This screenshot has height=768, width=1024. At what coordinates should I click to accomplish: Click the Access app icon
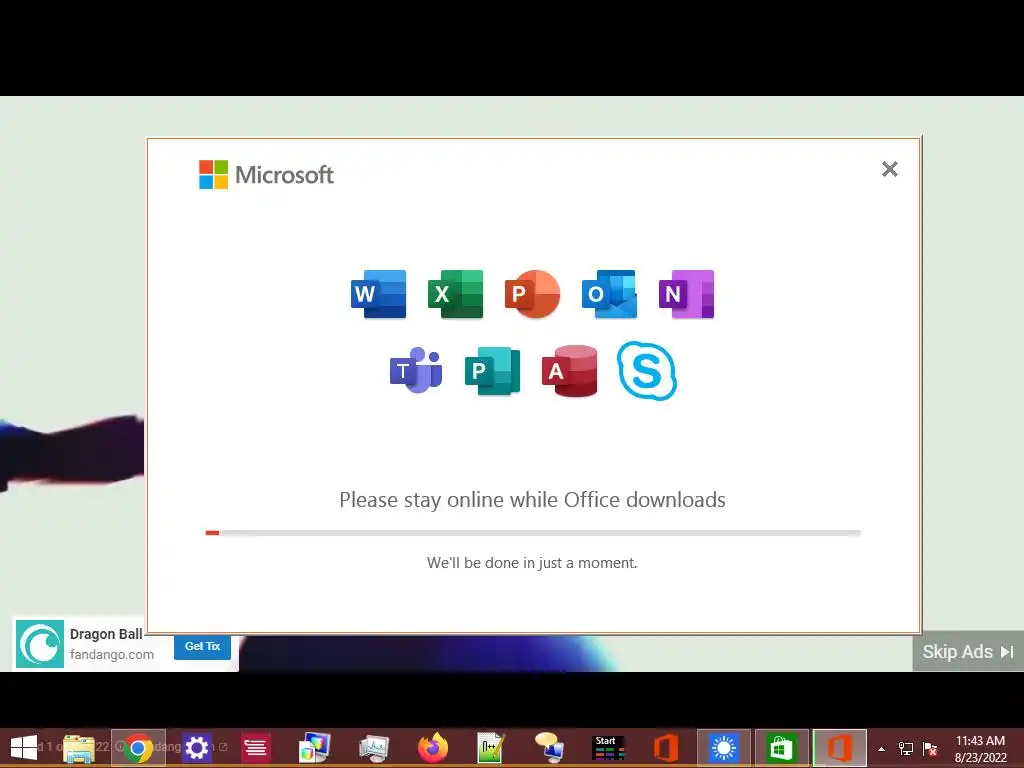point(569,371)
